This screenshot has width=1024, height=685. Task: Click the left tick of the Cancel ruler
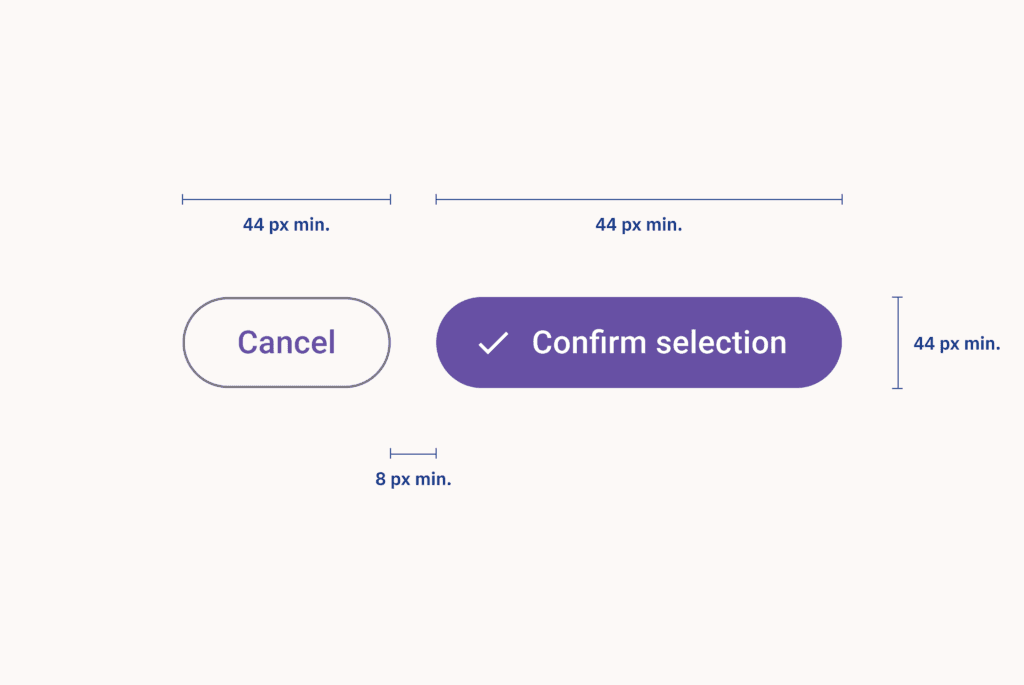point(183,197)
